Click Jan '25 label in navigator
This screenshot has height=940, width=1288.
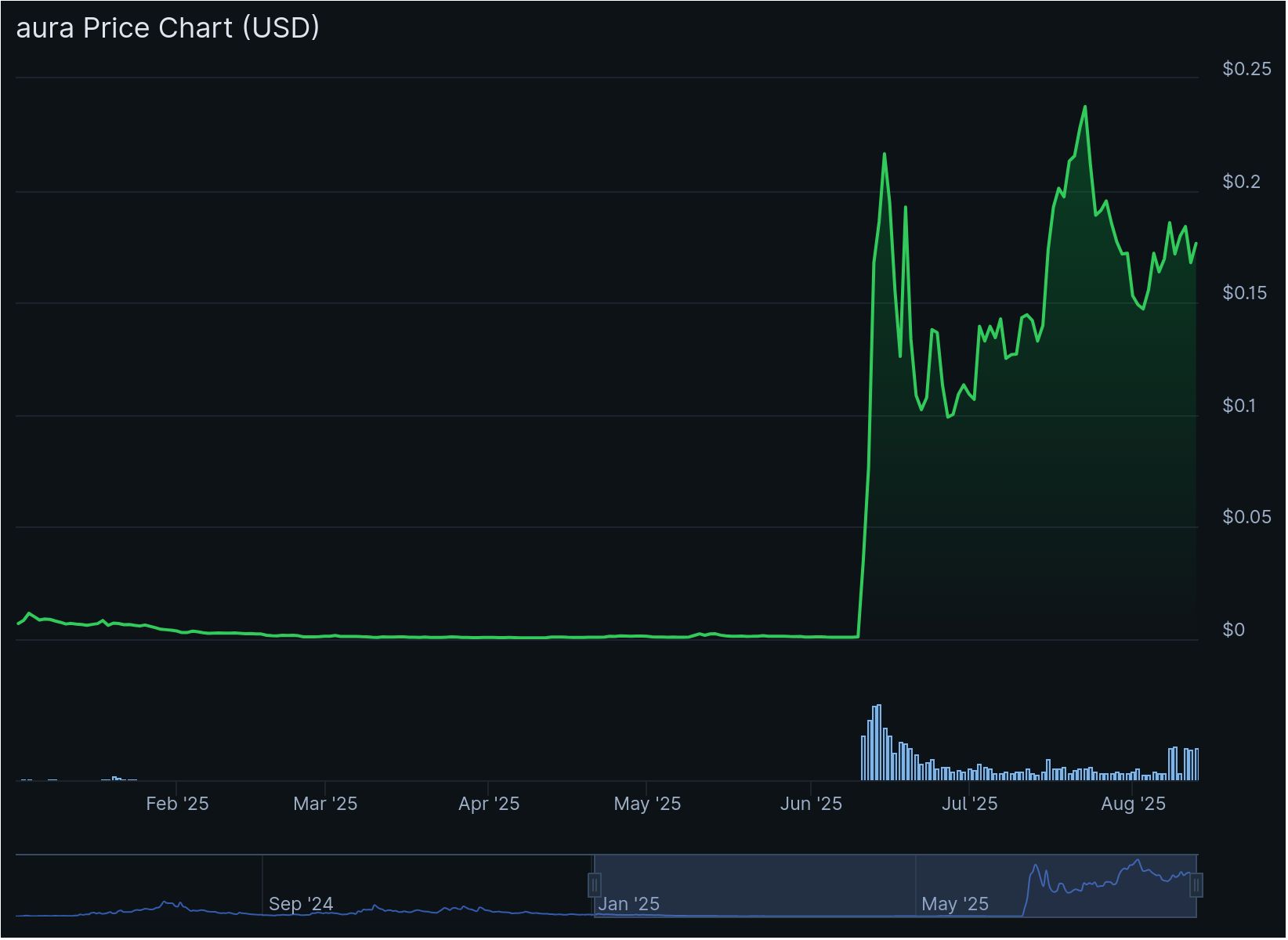tap(628, 904)
